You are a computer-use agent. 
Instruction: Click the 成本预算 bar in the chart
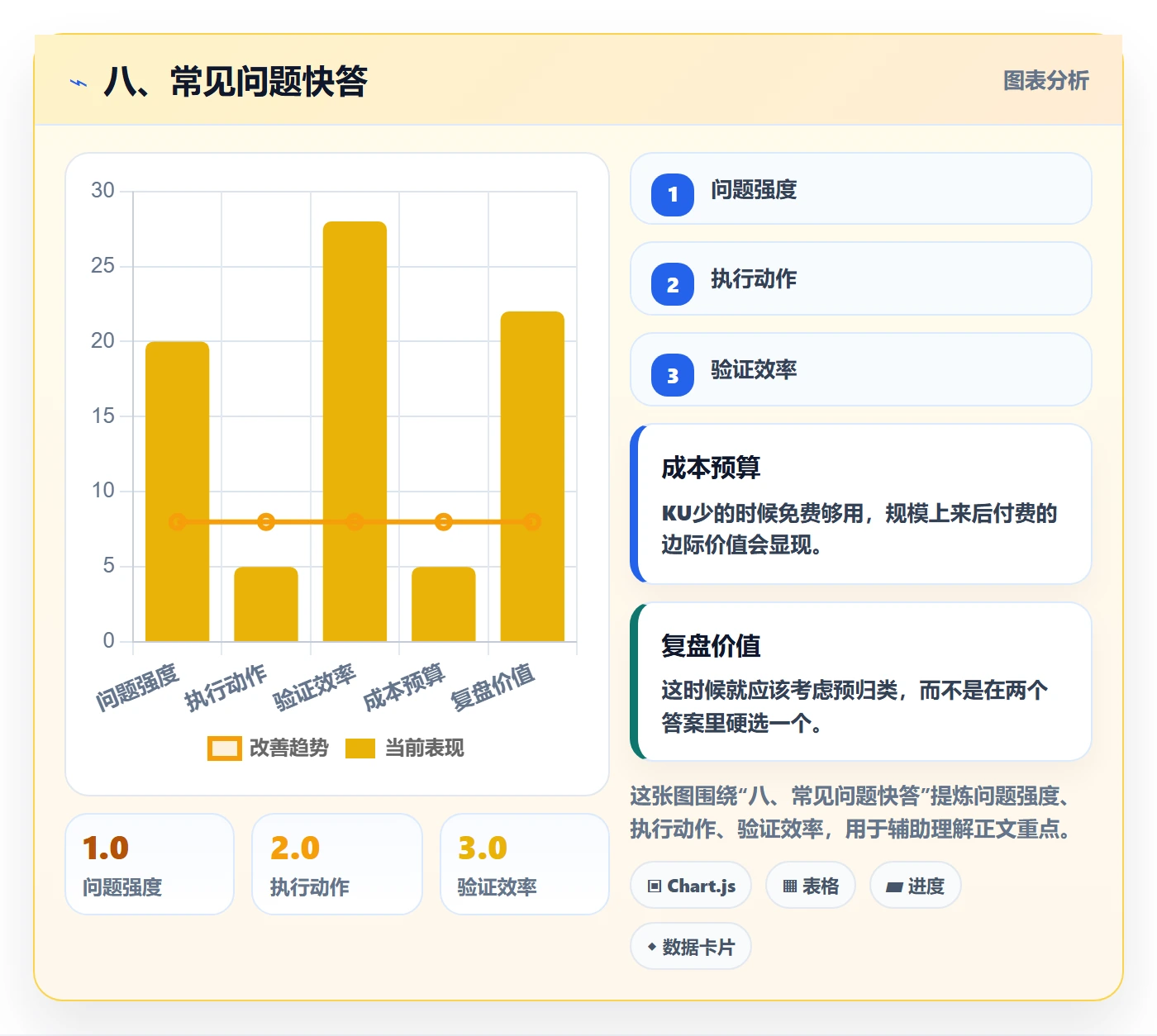point(444,604)
